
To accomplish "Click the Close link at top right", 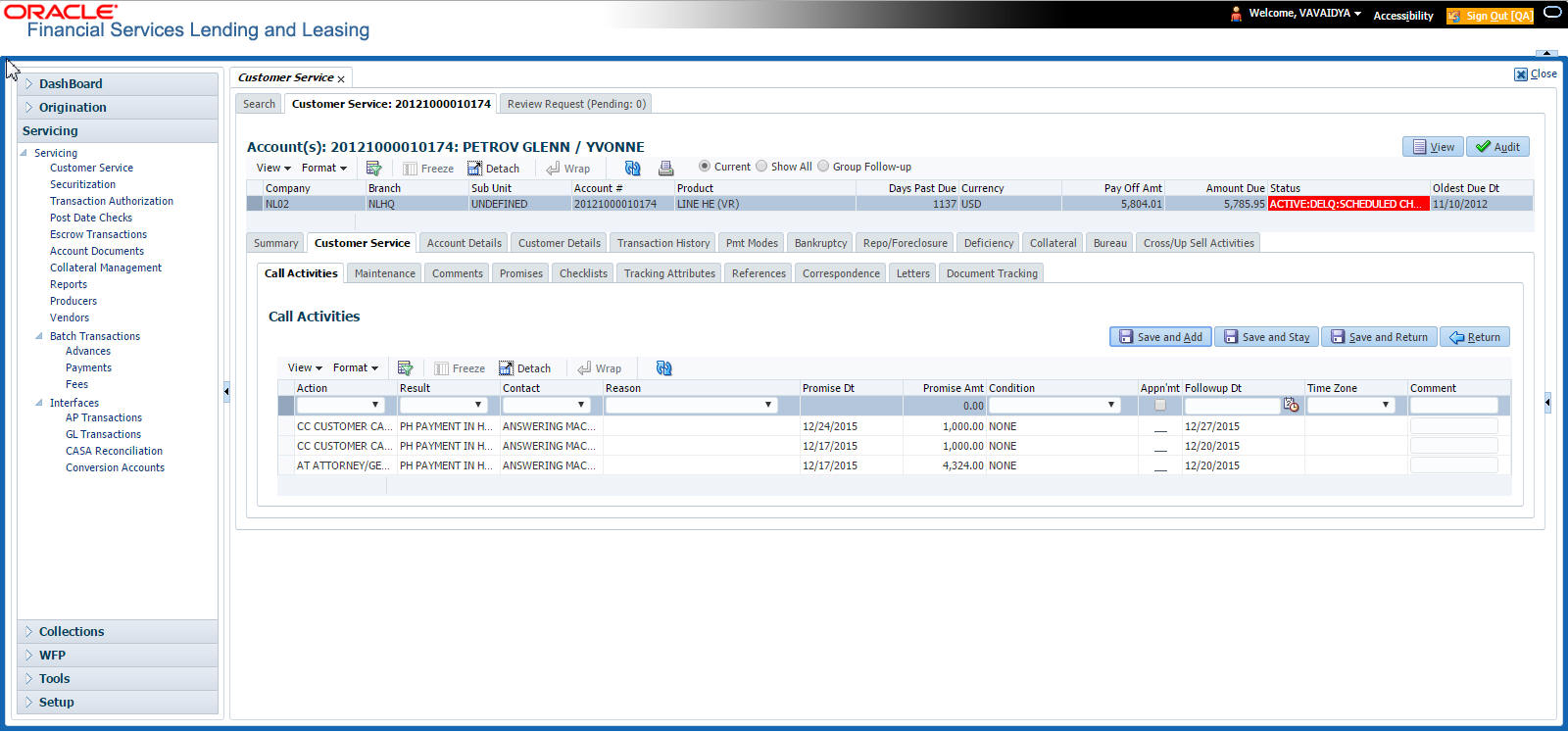I will 1536,74.
